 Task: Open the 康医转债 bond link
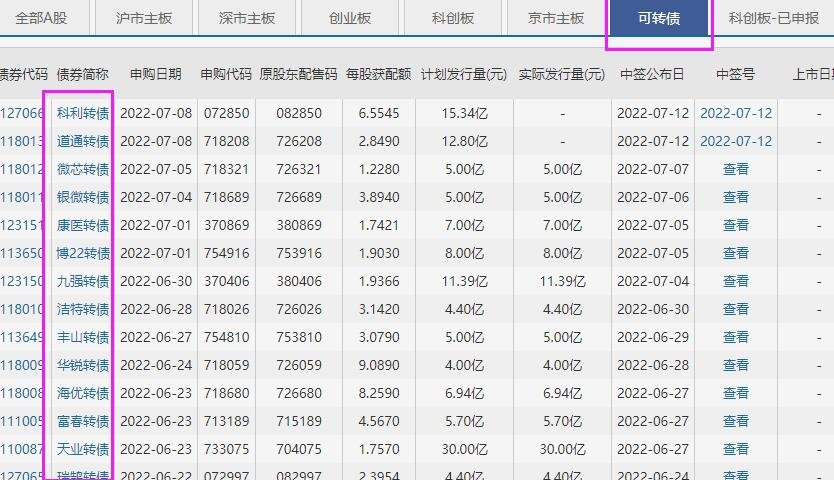pyautogui.click(x=83, y=225)
